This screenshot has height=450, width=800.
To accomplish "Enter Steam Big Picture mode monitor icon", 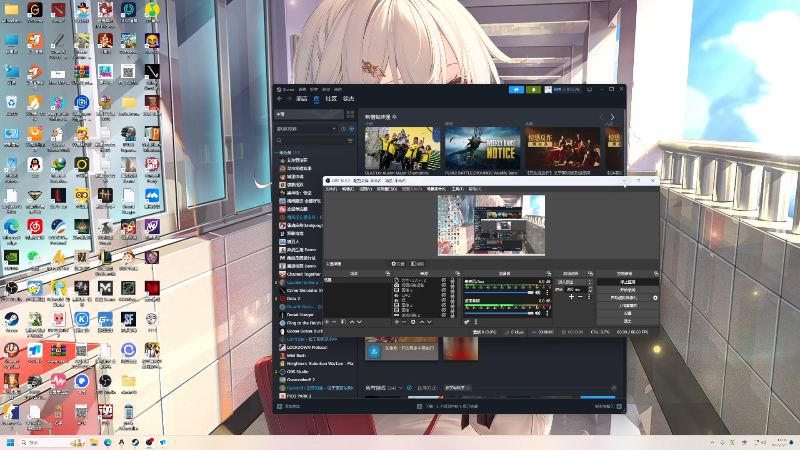I will pyautogui.click(x=589, y=89).
